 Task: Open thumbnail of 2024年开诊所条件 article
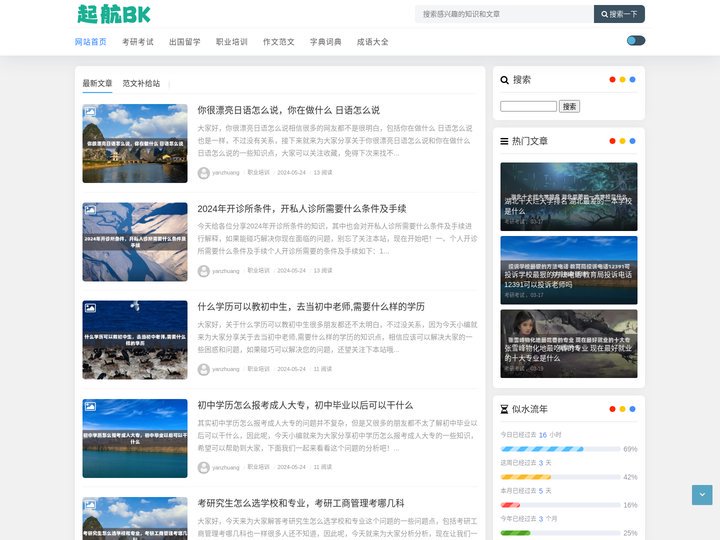point(135,242)
